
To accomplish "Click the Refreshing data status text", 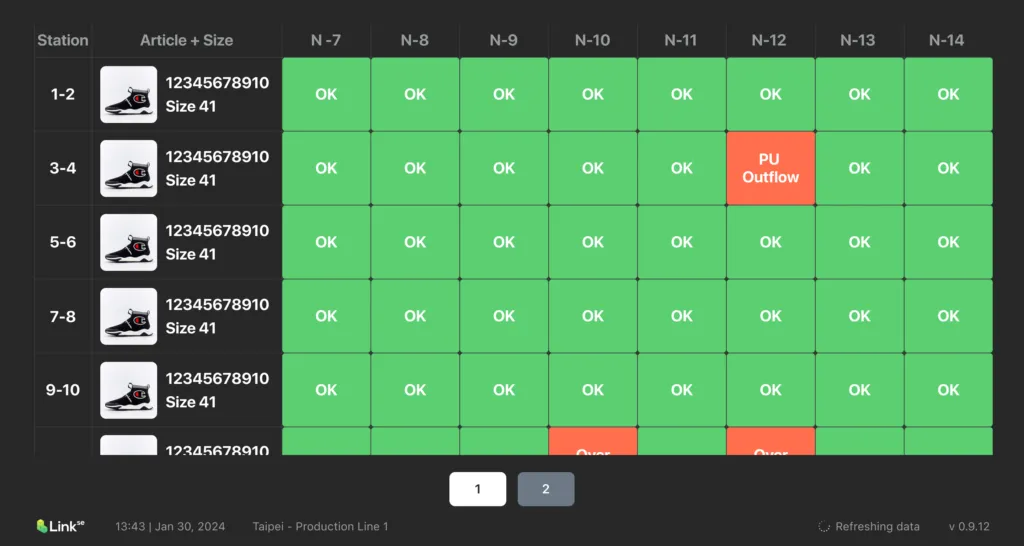I will [x=877, y=526].
